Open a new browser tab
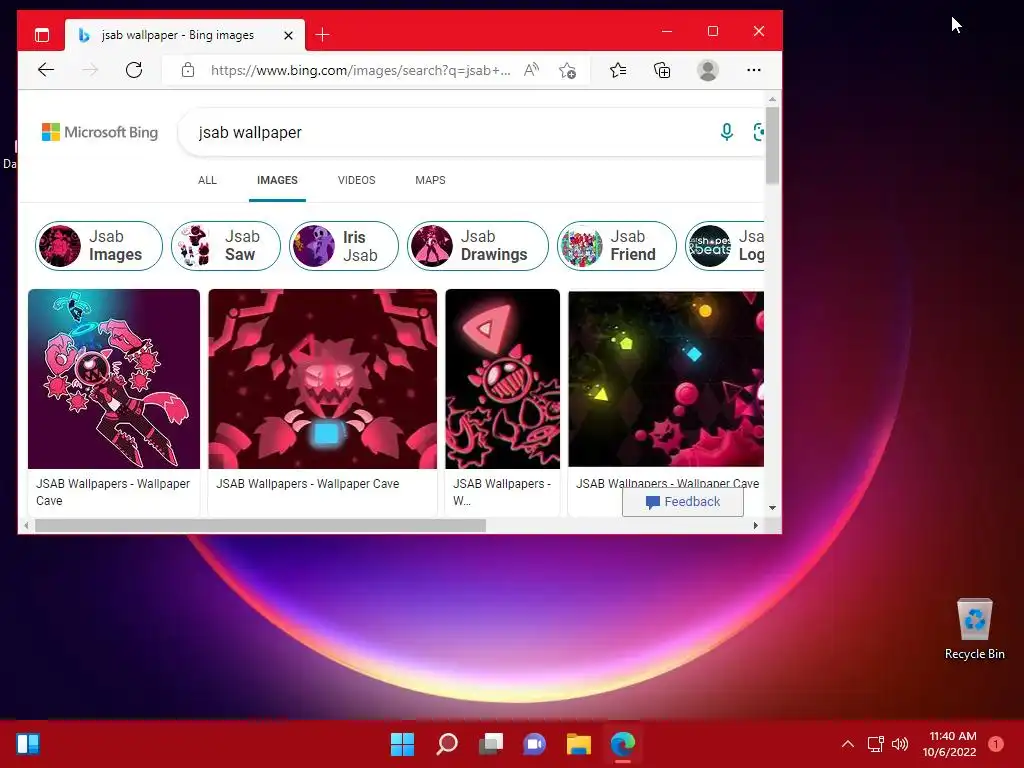 click(x=323, y=35)
